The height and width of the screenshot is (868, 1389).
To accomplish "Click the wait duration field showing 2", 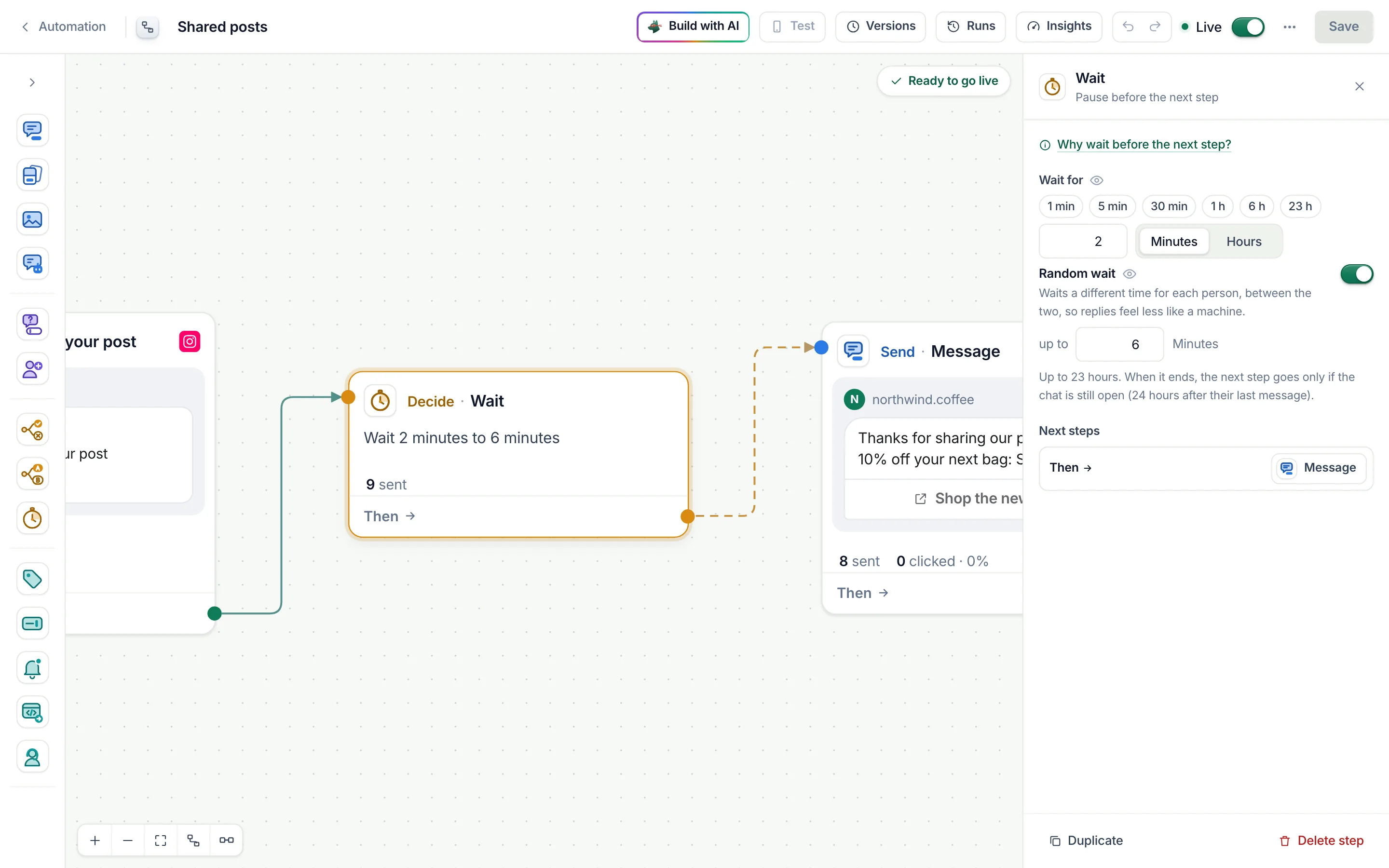I will point(1083,242).
